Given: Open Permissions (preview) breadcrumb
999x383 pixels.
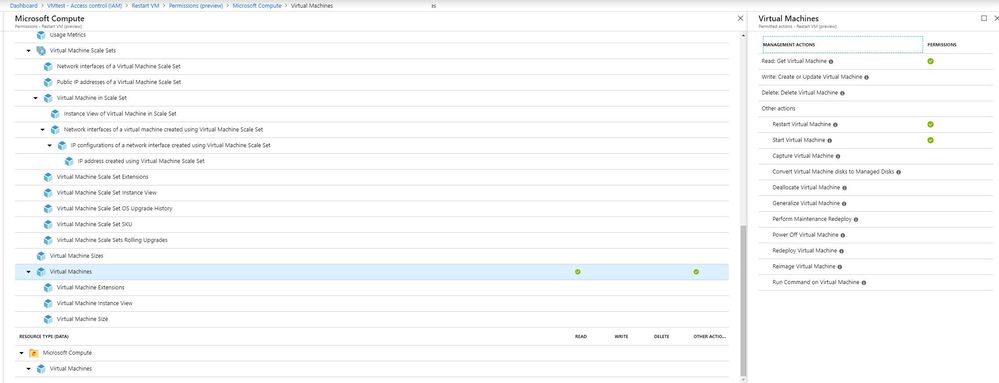Looking at the screenshot, I should (x=196, y=5).
